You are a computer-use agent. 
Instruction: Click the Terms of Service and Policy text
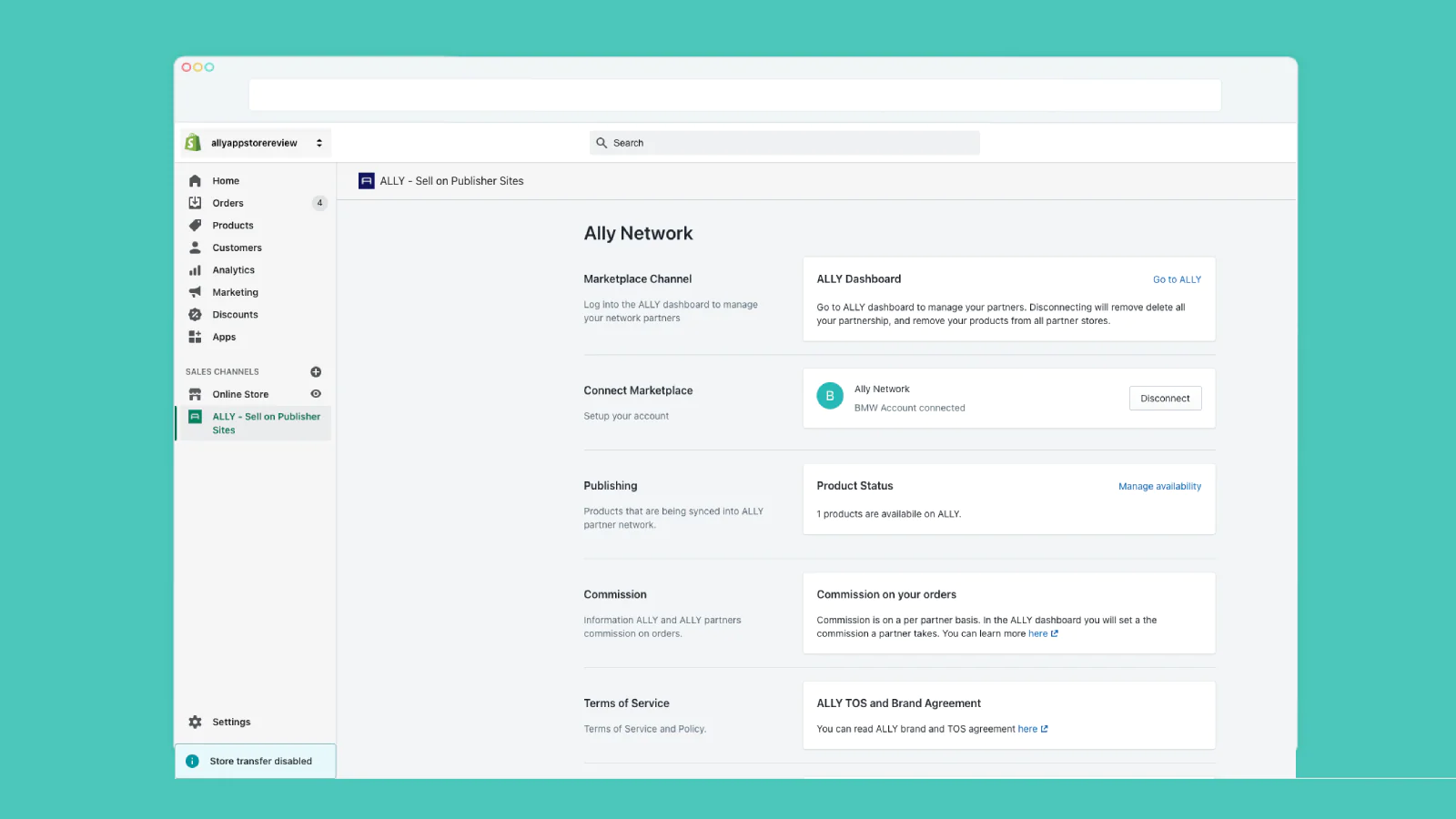644,729
